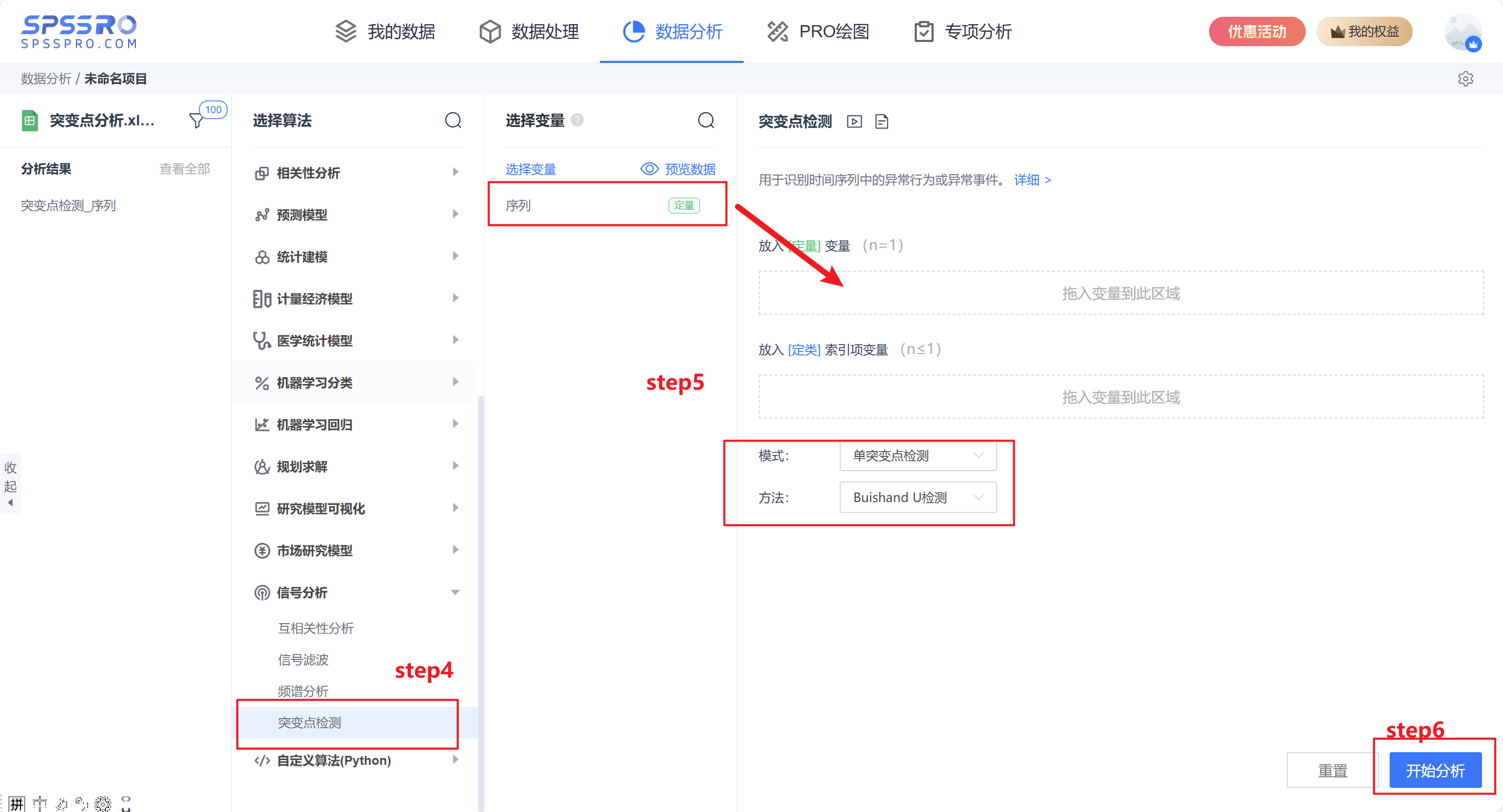Viewport: 1503px width, 812px height.
Task: Click the 优惠活动 button
Action: (1257, 31)
